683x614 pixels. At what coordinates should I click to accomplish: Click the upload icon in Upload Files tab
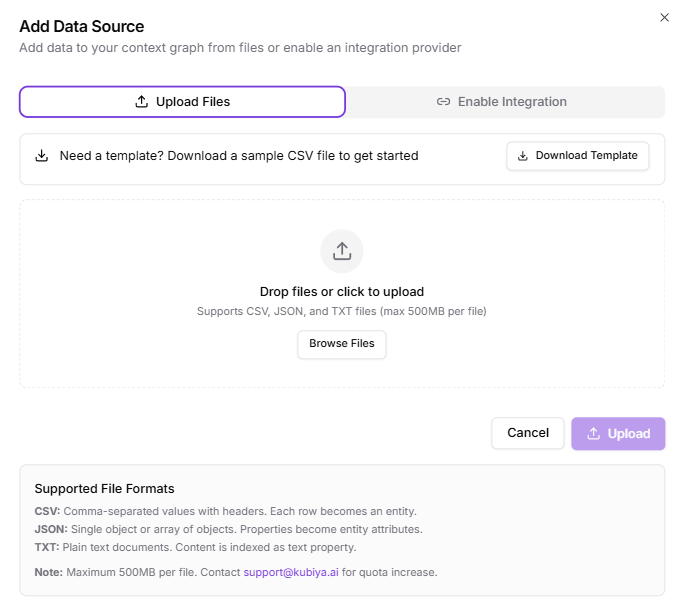click(x=142, y=102)
